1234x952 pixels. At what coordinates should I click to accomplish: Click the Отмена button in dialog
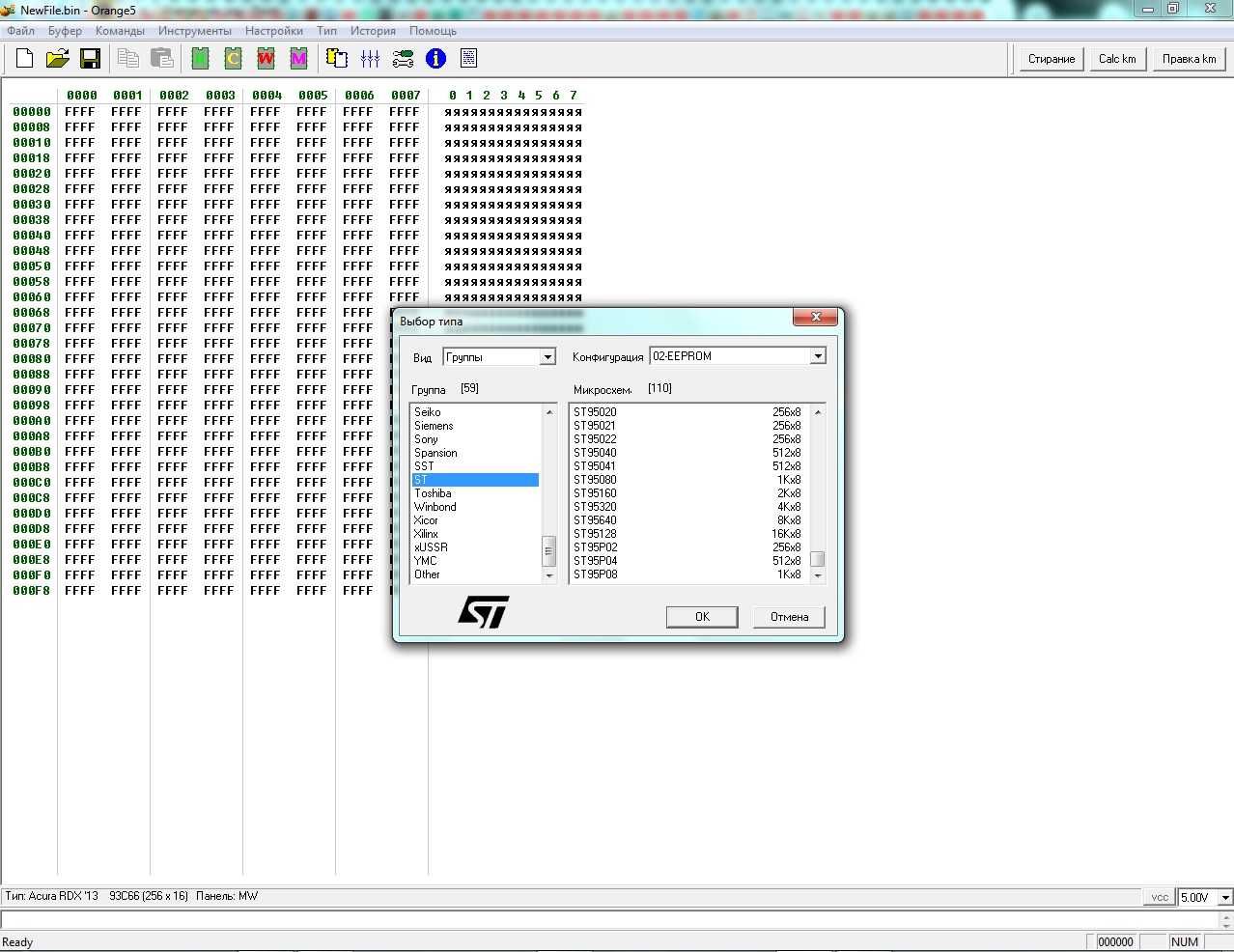[789, 617]
